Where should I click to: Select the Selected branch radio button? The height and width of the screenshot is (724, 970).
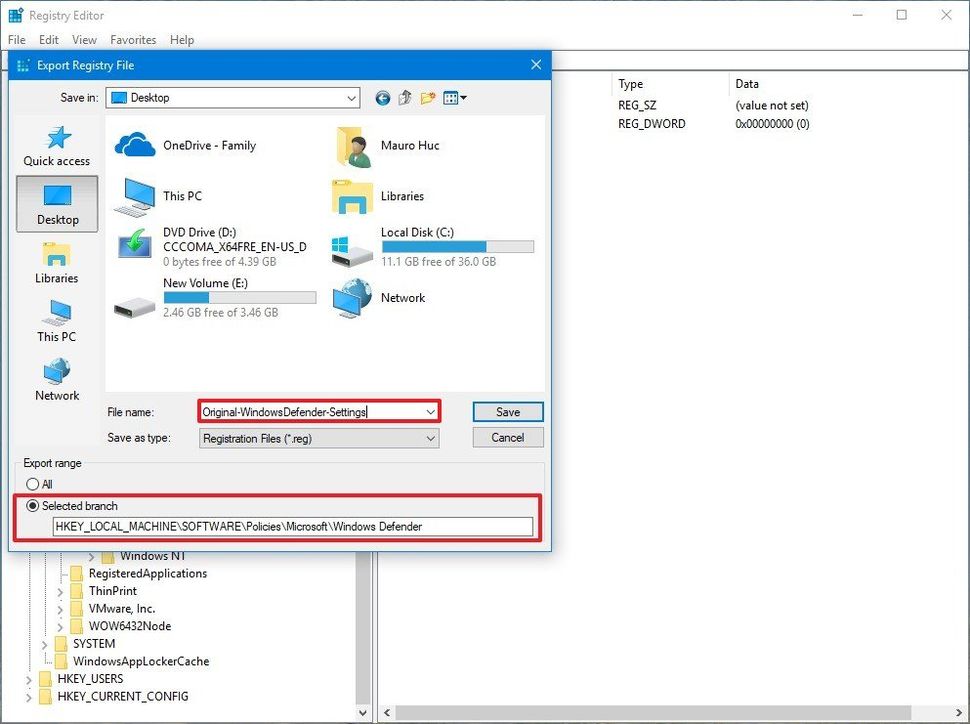click(34, 505)
